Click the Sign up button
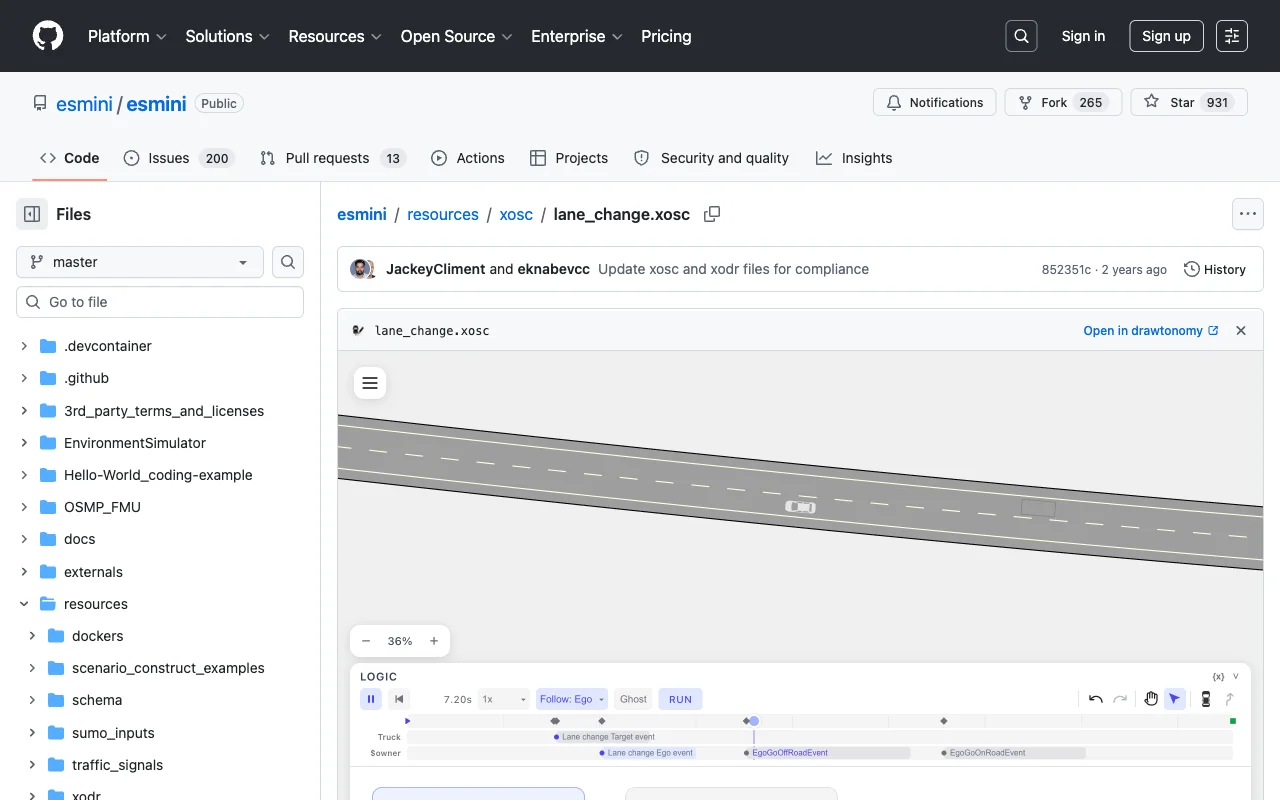Image resolution: width=1280 pixels, height=800 pixels. [1166, 36]
